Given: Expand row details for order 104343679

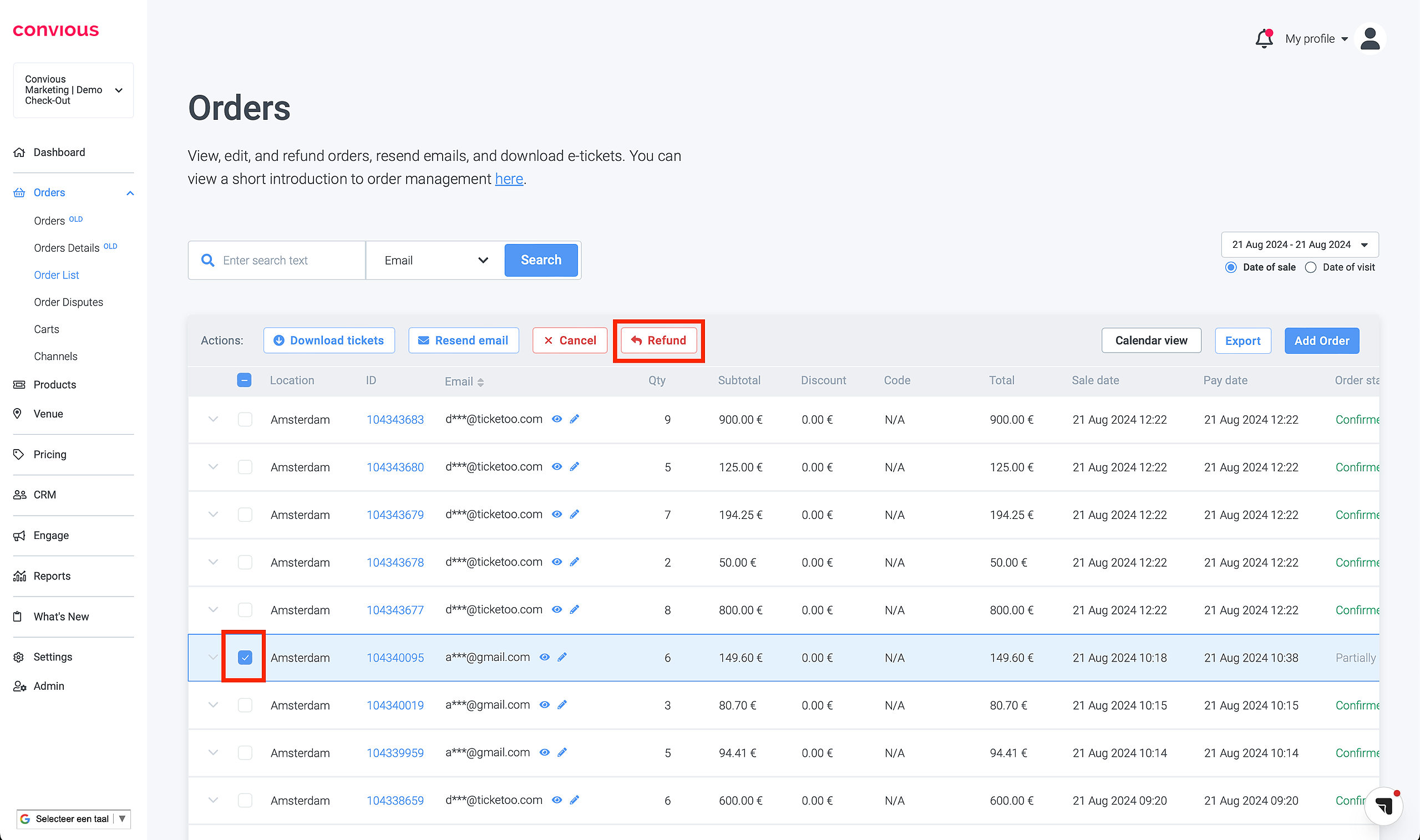Looking at the screenshot, I should click(213, 515).
